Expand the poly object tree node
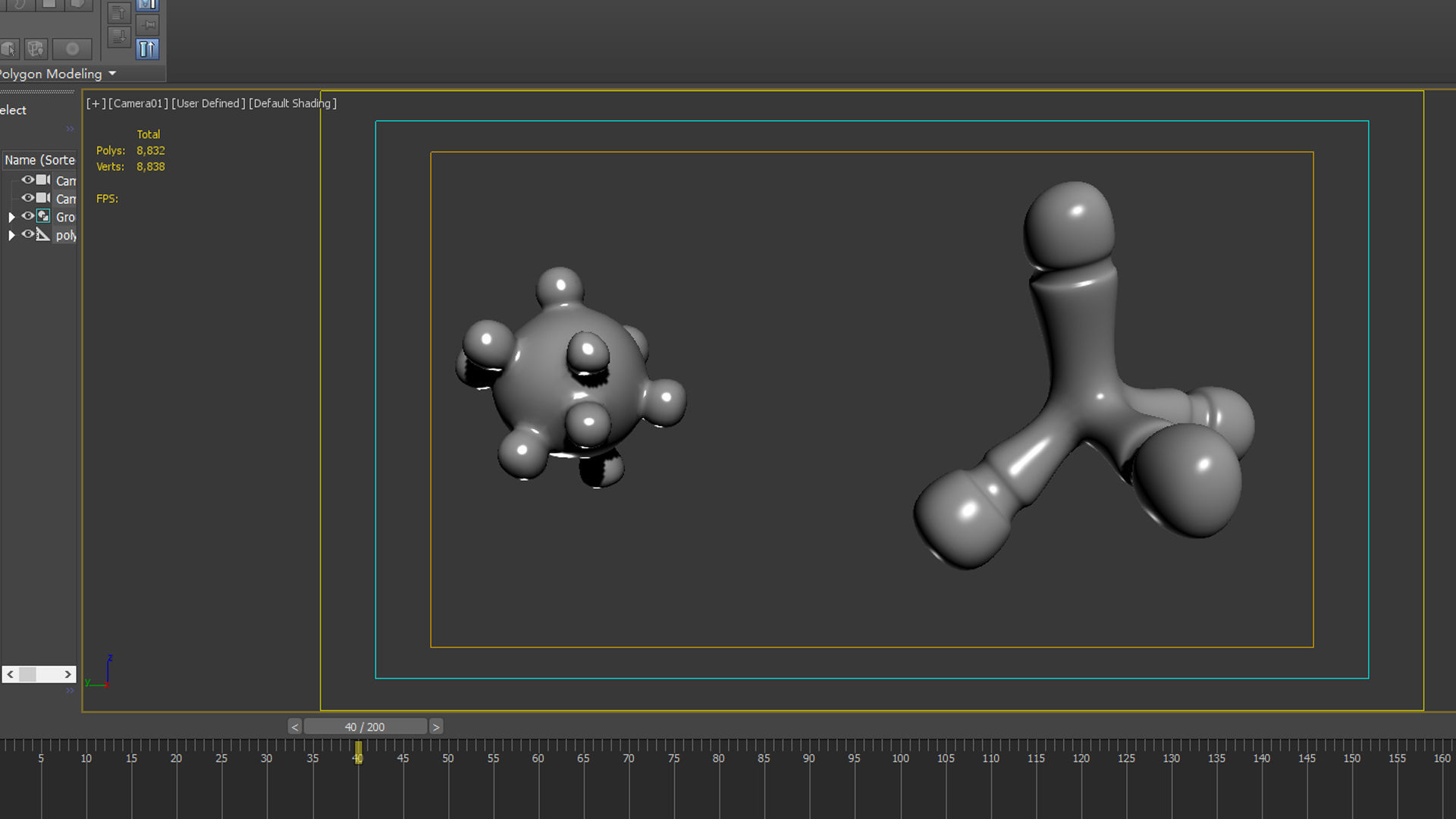Viewport: 1456px width, 819px height. point(11,235)
